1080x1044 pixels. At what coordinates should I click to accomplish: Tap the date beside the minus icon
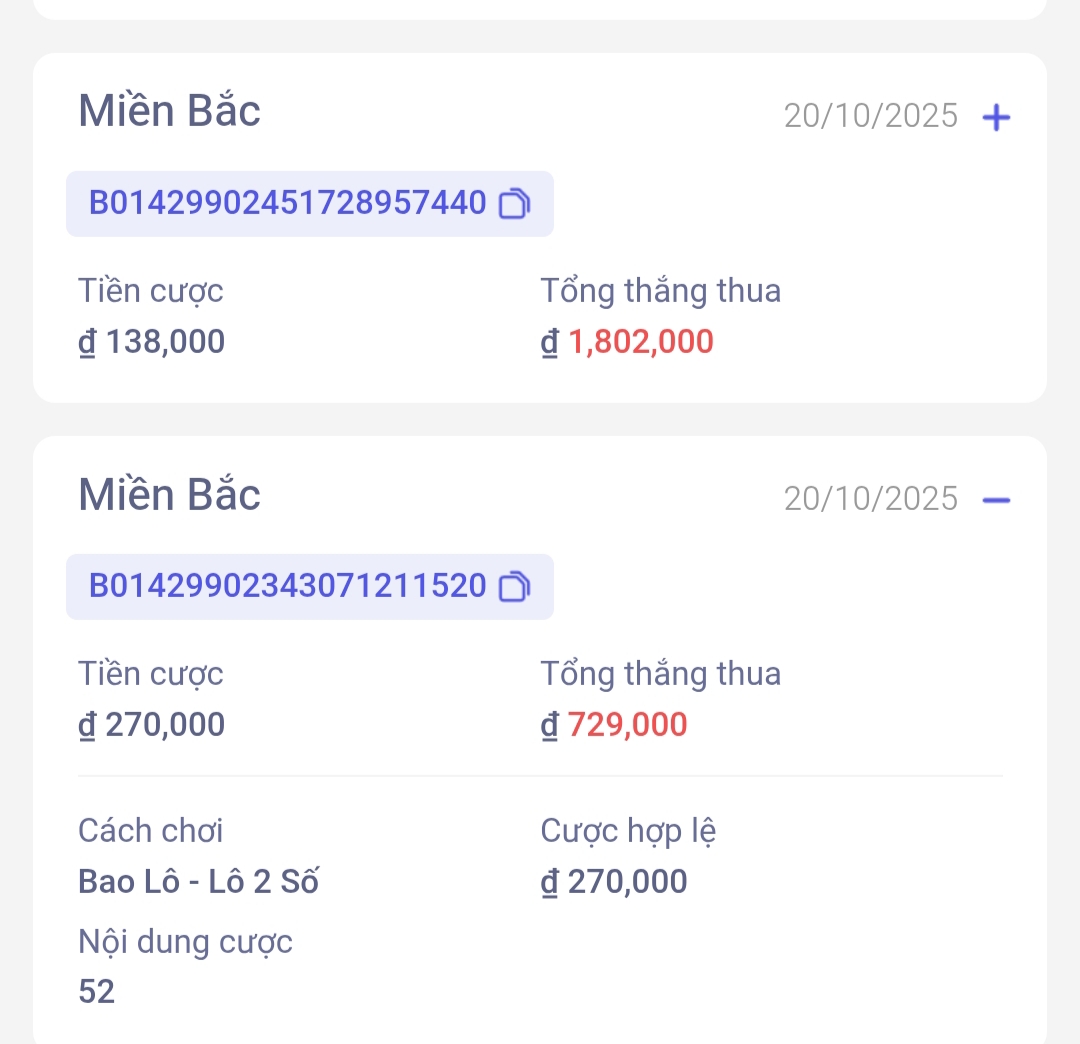(870, 499)
